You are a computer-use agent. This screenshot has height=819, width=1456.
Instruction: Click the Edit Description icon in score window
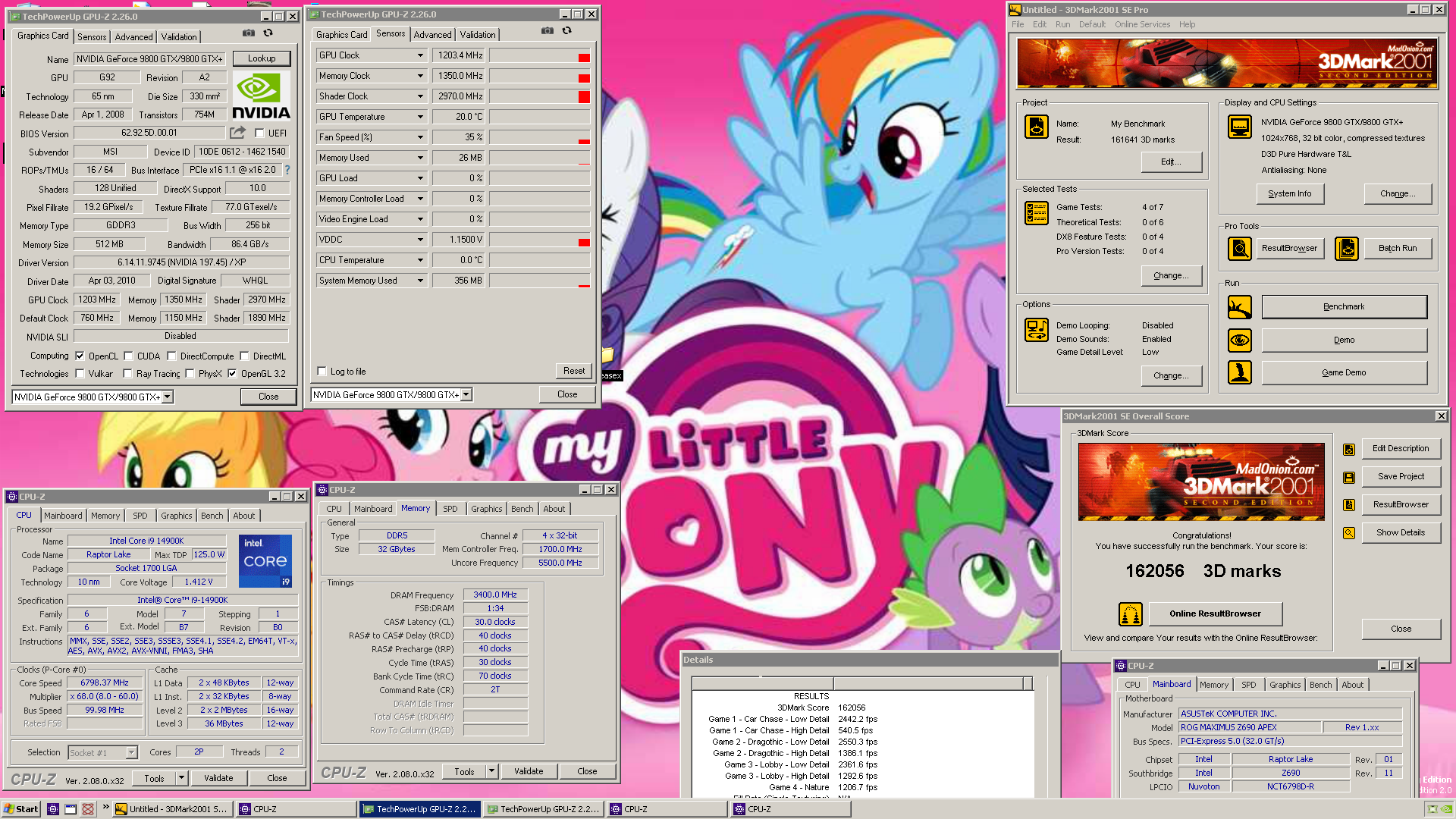(x=1348, y=449)
